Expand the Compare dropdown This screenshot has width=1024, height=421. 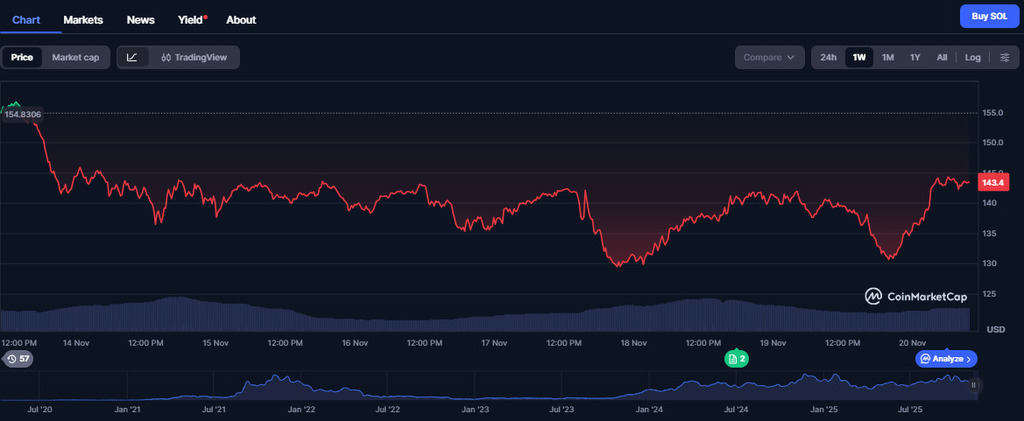pyautogui.click(x=769, y=57)
